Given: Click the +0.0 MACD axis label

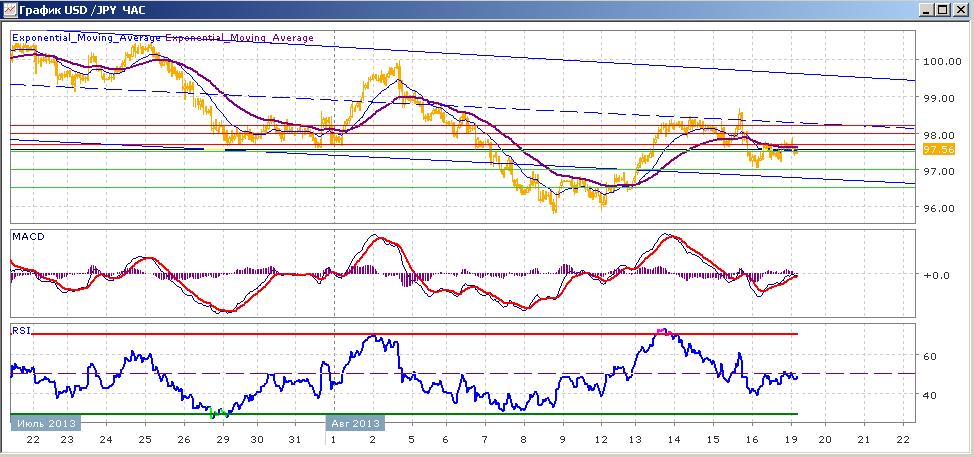Looking at the screenshot, I should click(x=936, y=274).
